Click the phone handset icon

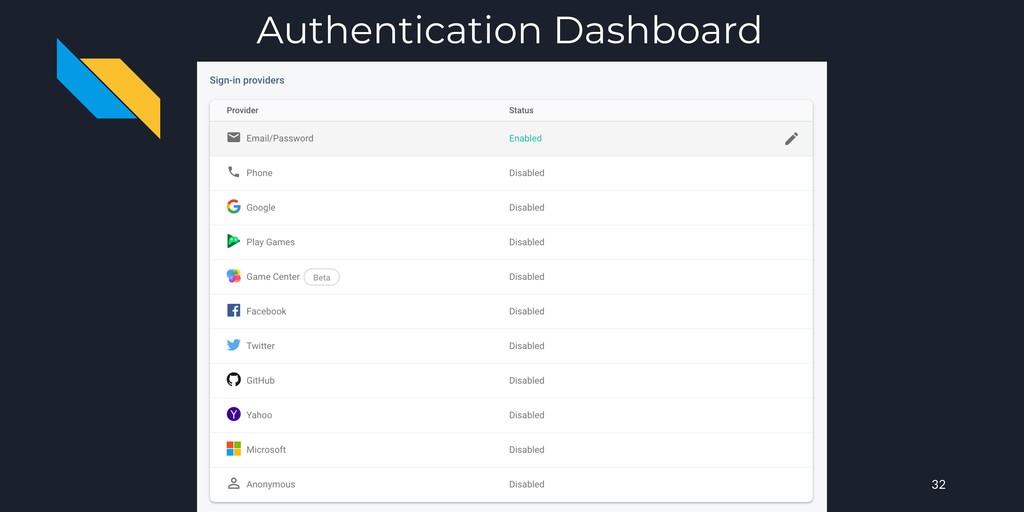233,172
